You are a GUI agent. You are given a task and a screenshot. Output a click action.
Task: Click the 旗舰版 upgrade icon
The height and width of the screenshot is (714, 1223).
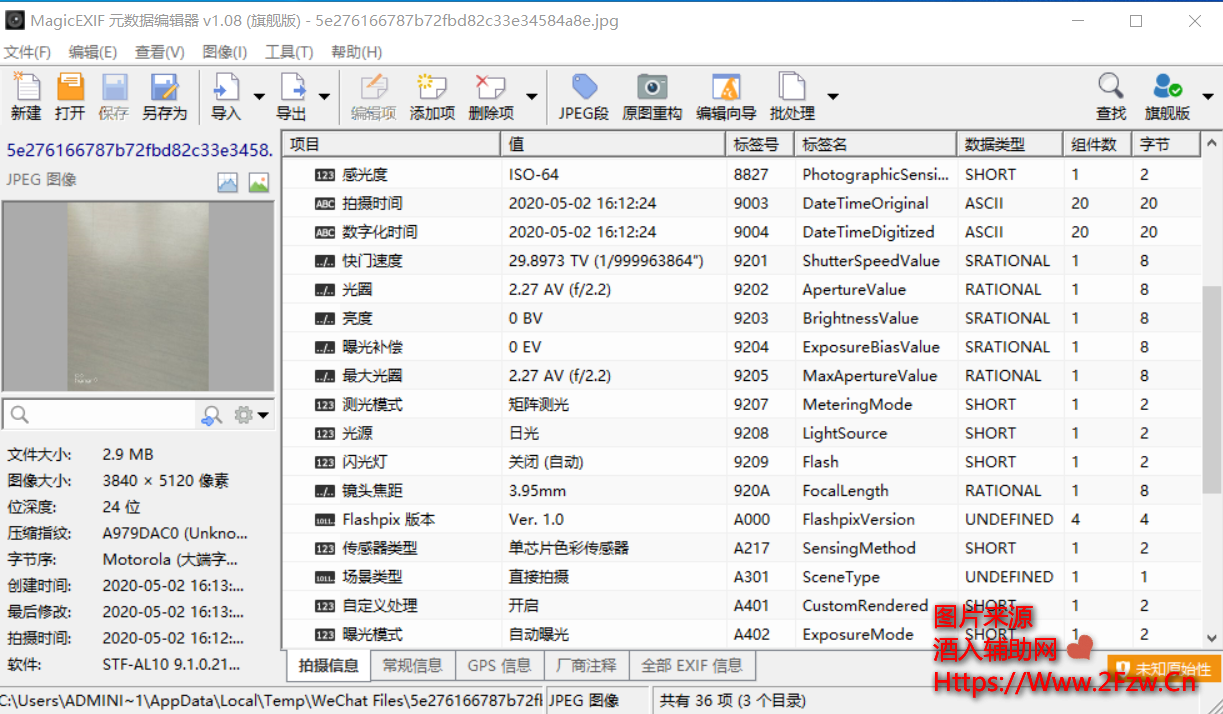(1166, 96)
